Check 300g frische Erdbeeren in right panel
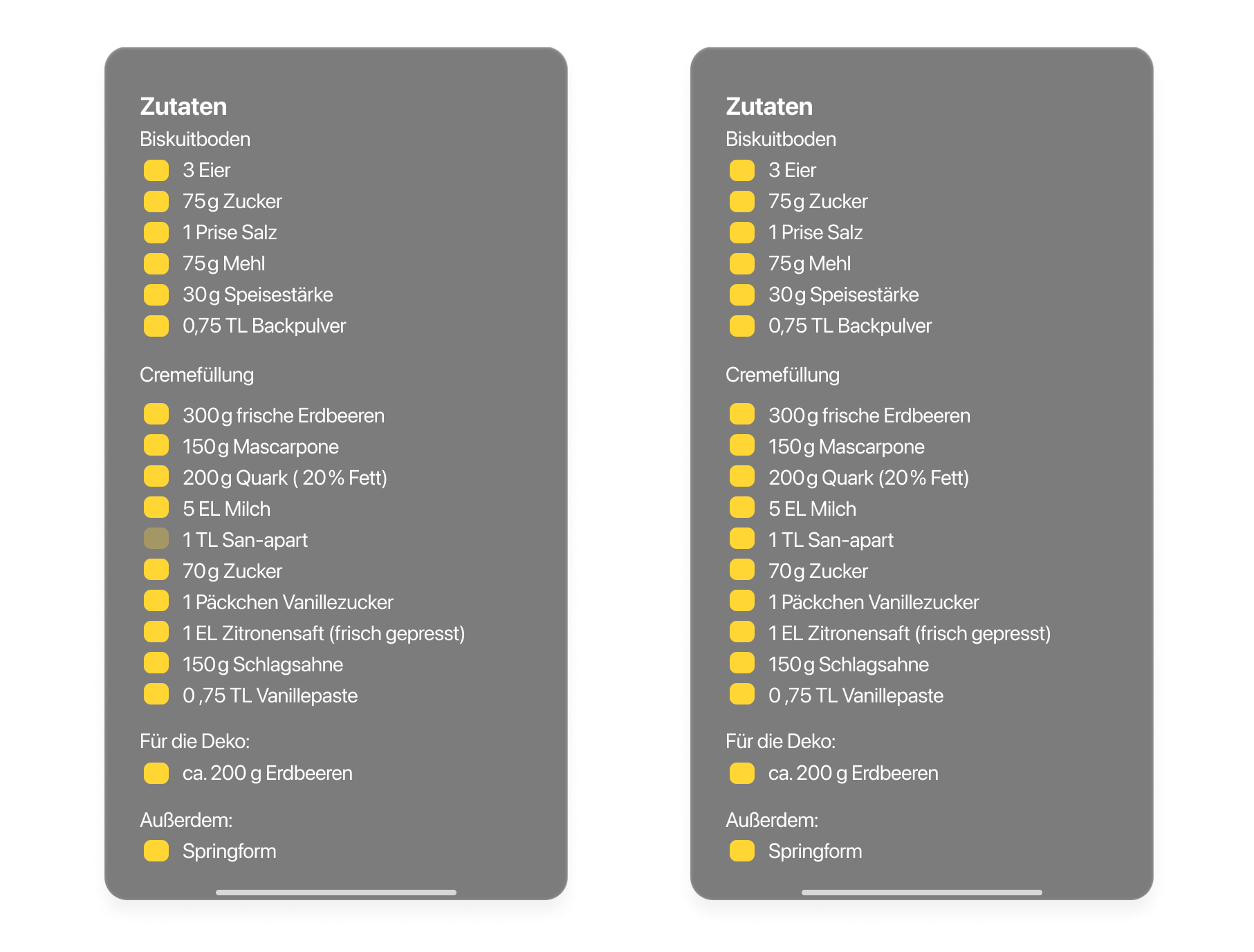The image size is (1254, 952). 742,415
